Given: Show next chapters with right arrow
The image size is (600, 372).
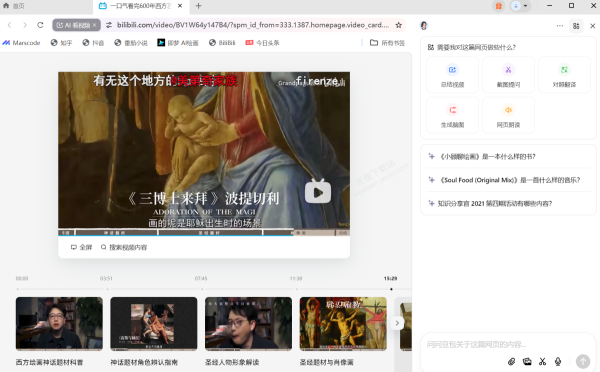Looking at the screenshot, I should coord(397,323).
